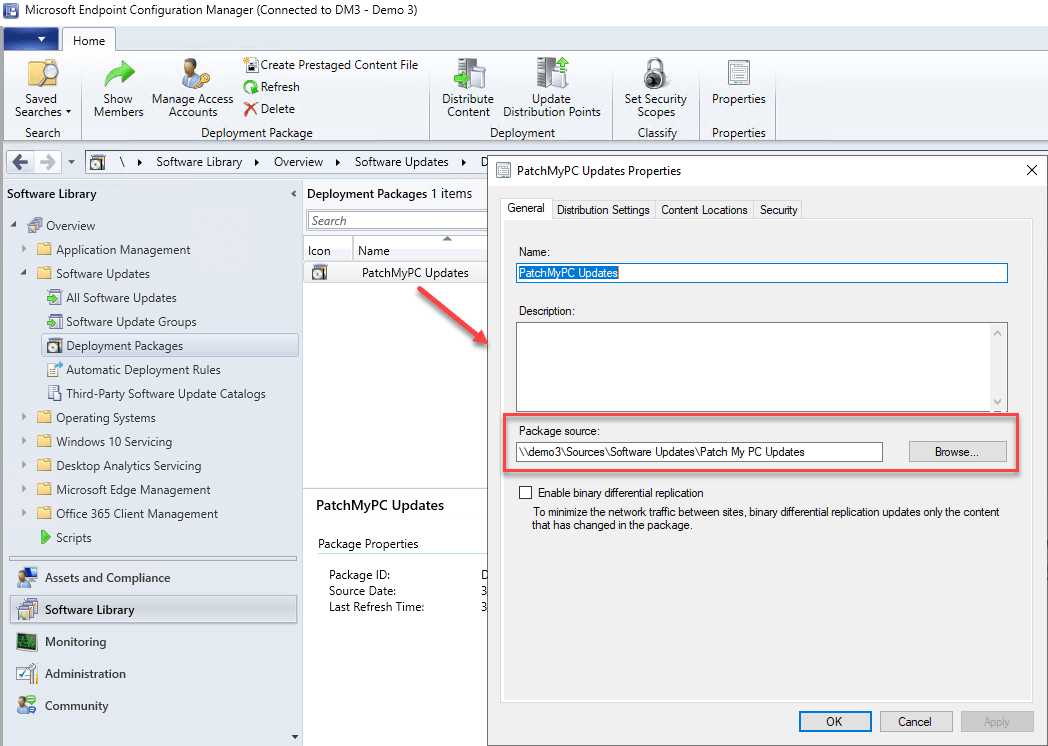This screenshot has height=746, width=1048.
Task: Click the Icon column header
Action: tap(328, 251)
